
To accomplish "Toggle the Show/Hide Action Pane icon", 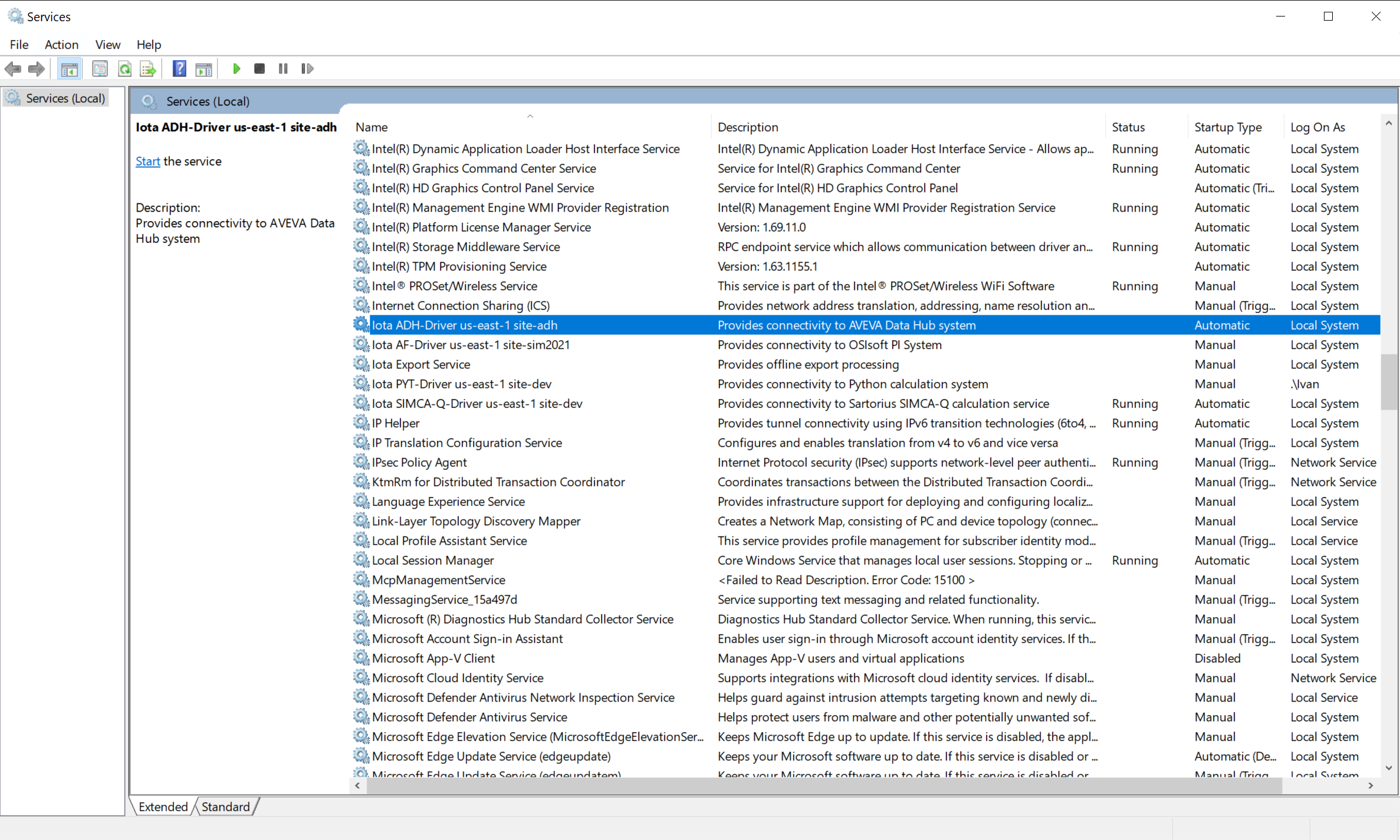I will [x=204, y=69].
